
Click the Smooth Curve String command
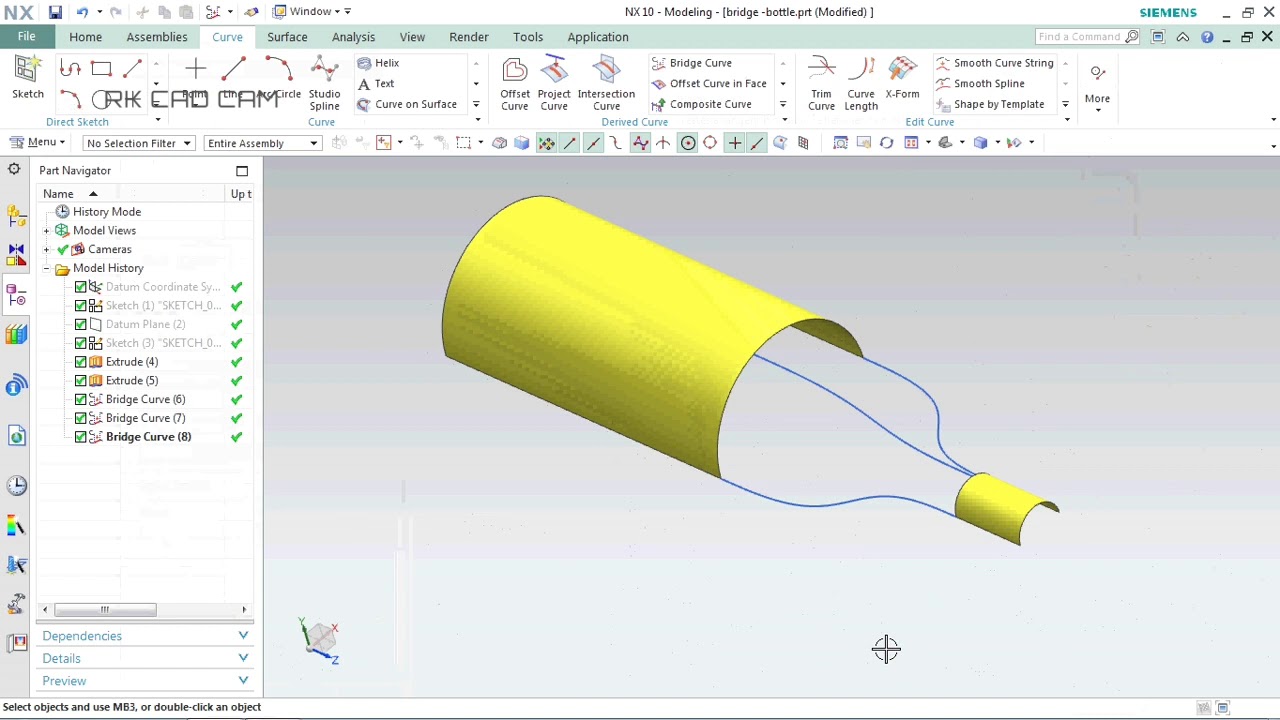tap(995, 63)
